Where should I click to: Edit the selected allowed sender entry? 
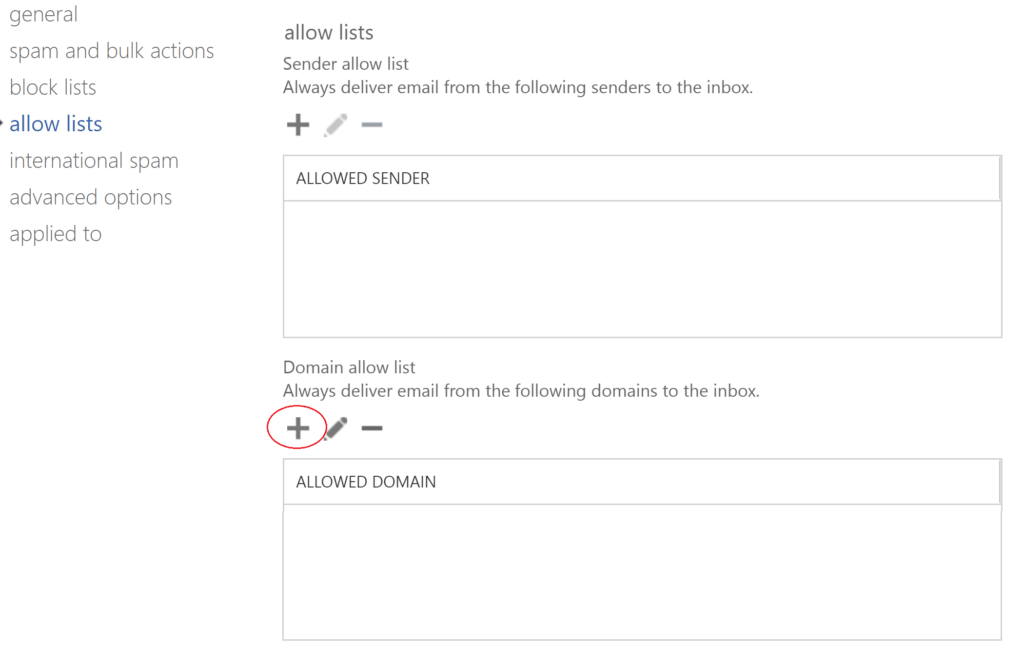pos(336,125)
